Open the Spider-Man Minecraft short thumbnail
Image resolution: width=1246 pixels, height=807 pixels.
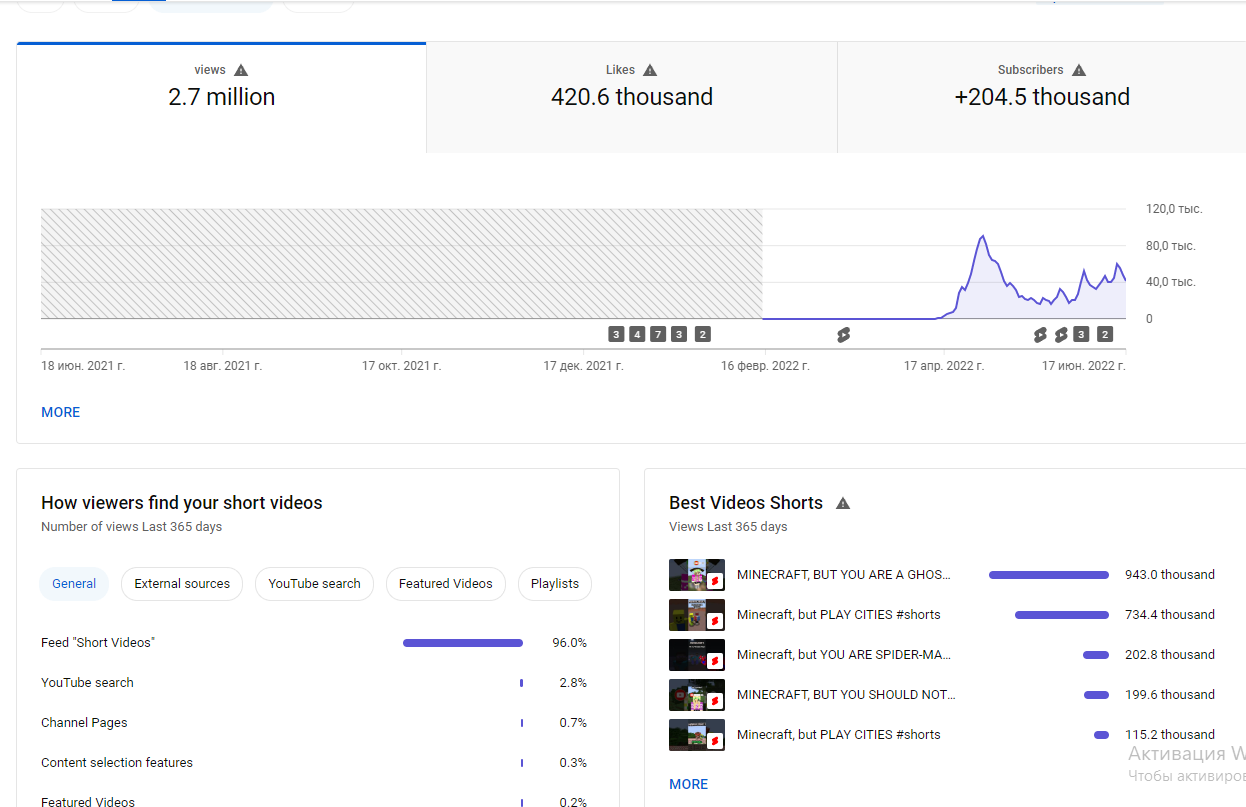(x=697, y=655)
